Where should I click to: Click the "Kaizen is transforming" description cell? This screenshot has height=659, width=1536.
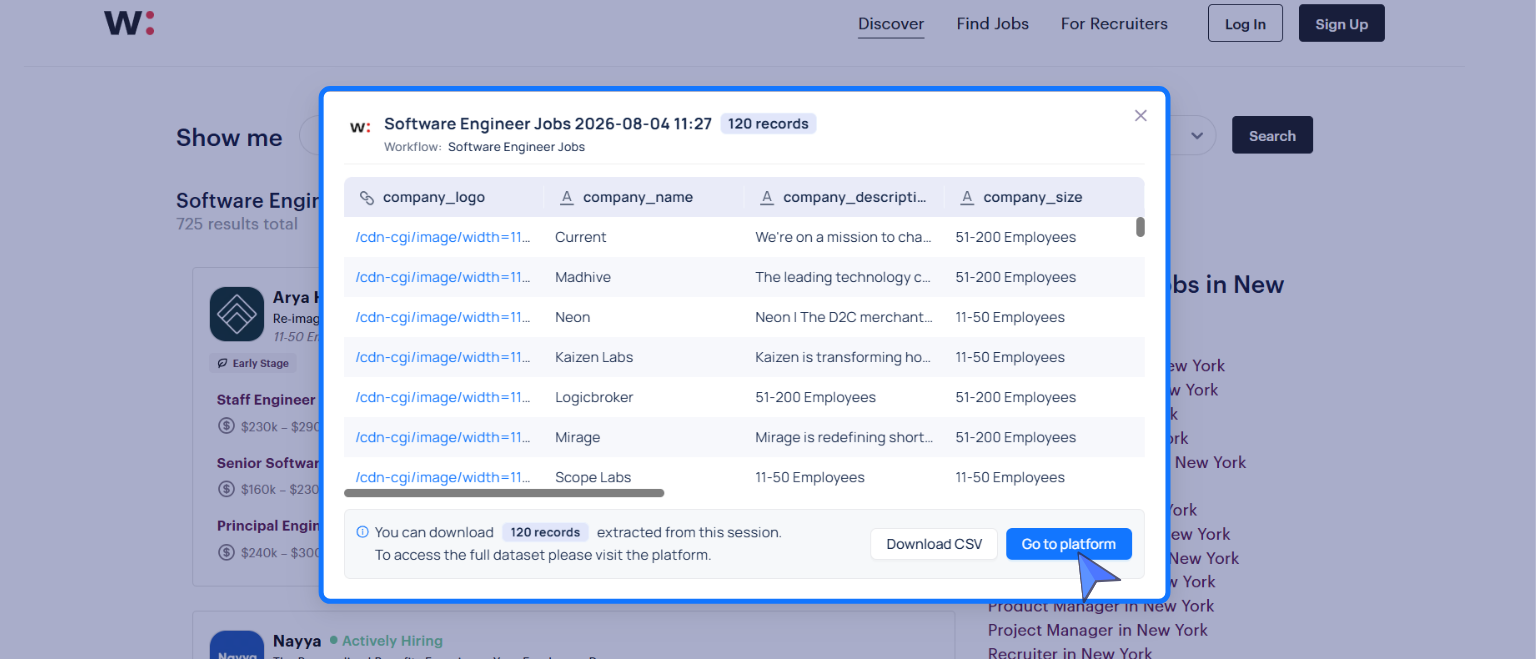pos(844,357)
